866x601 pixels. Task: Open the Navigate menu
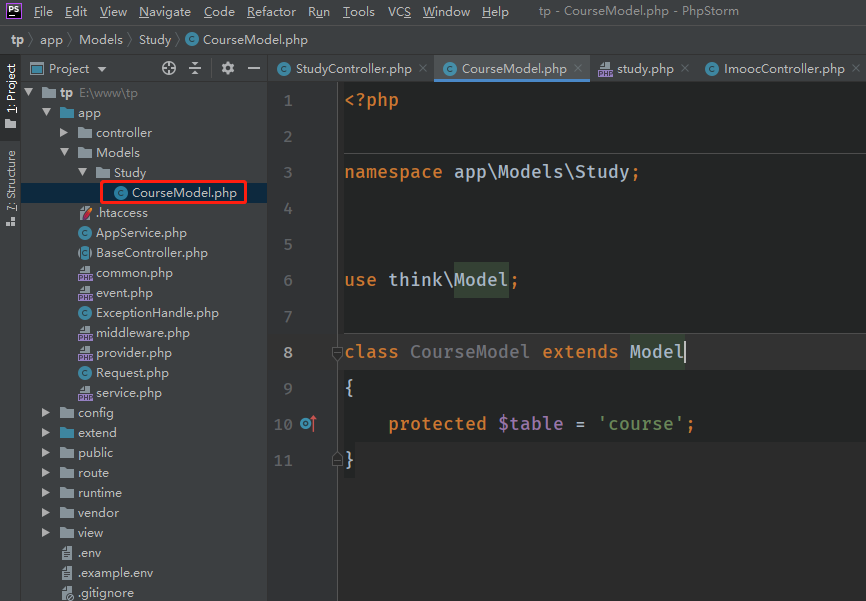(165, 12)
